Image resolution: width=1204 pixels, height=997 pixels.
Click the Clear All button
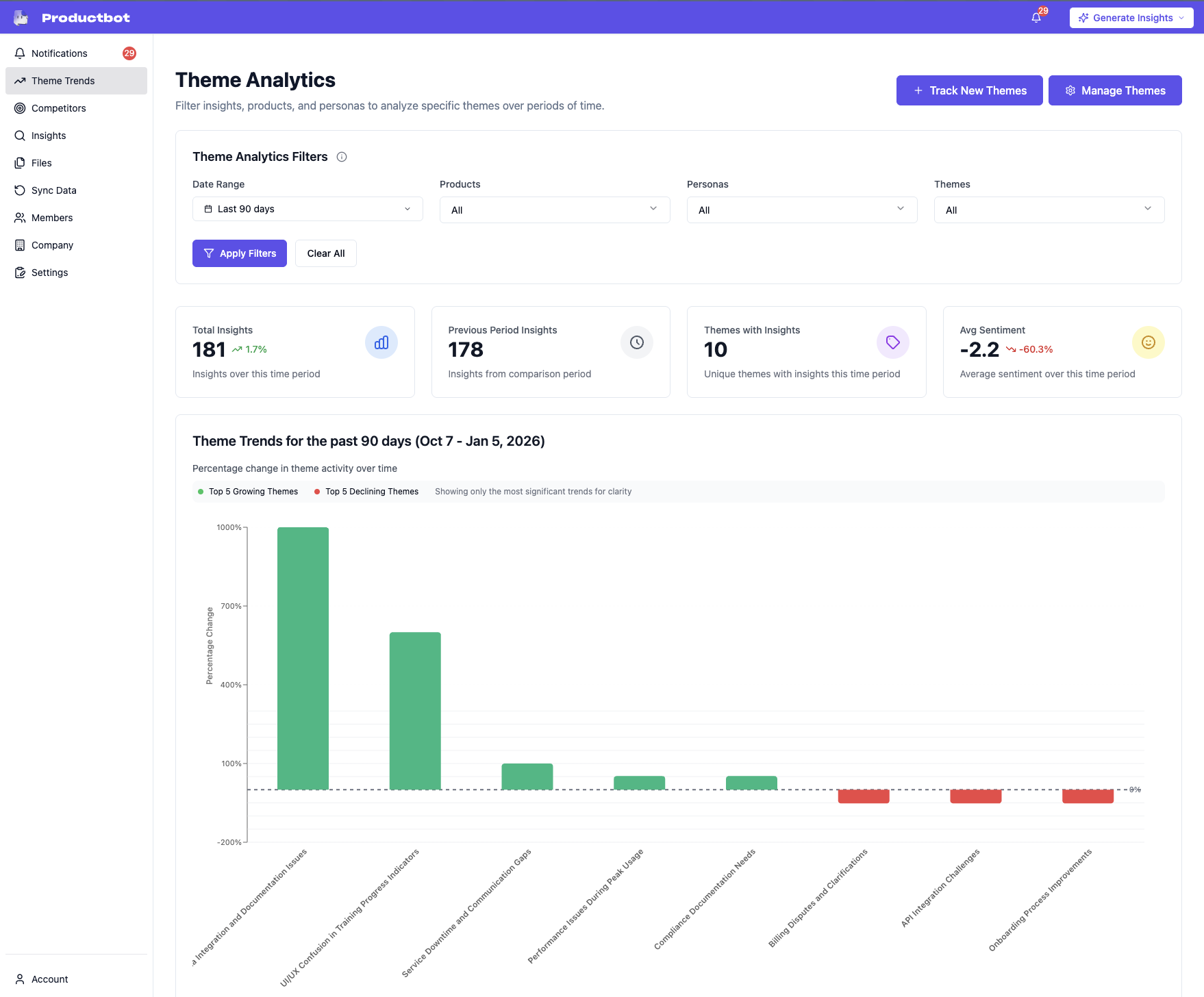[326, 253]
